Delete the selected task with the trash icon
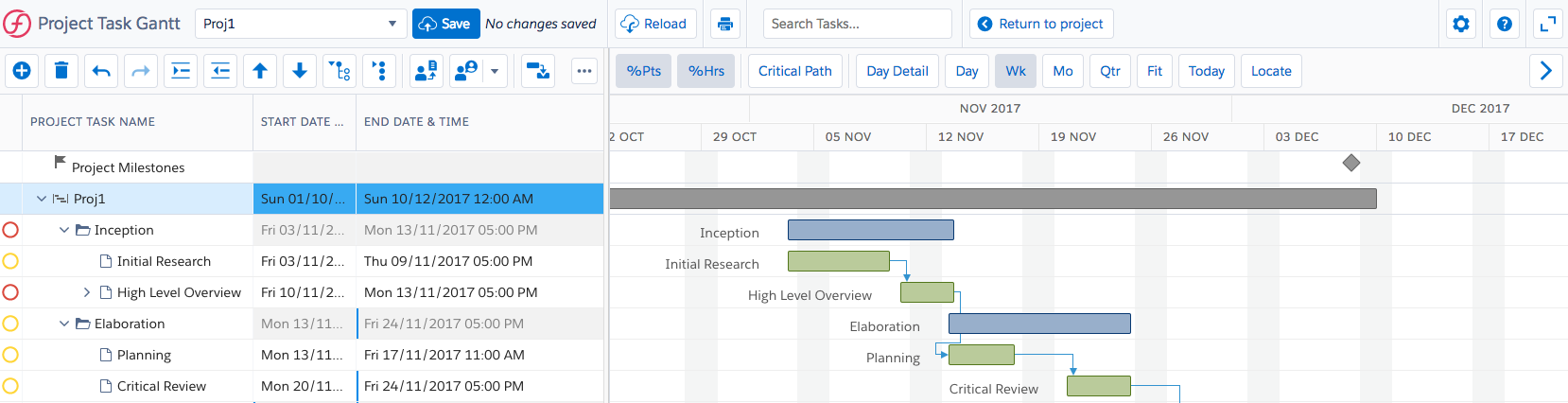 [x=61, y=71]
